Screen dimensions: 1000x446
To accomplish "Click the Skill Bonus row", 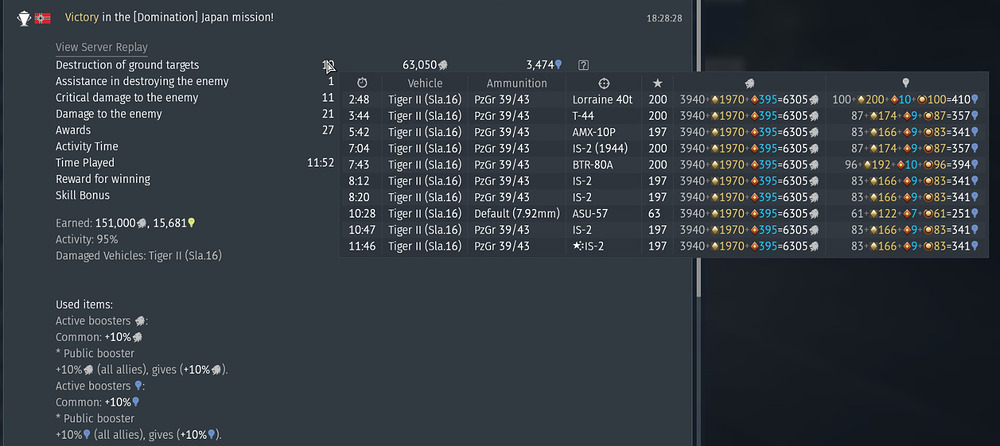I will click(85, 195).
